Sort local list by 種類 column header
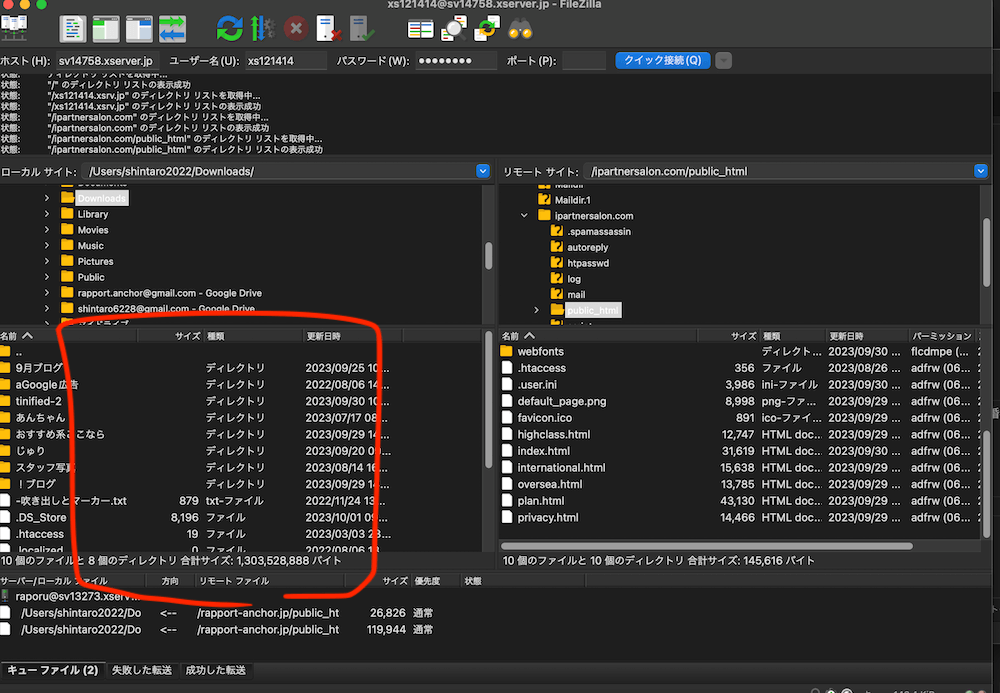 click(x=253, y=336)
